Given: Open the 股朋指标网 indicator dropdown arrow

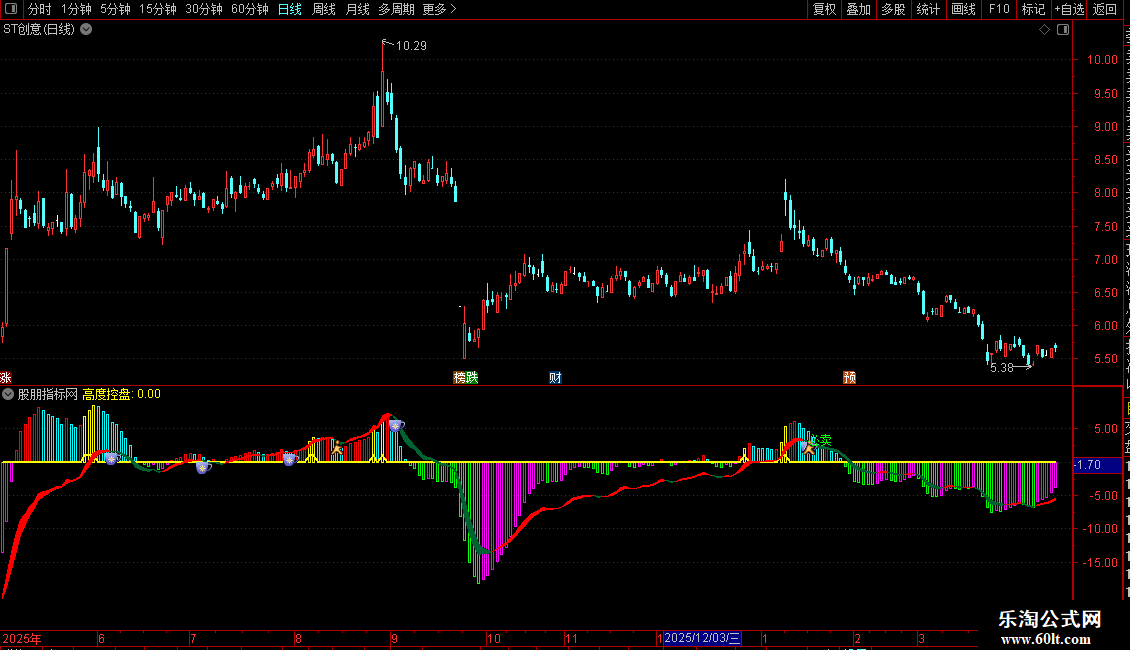Looking at the screenshot, I should pyautogui.click(x=8, y=394).
